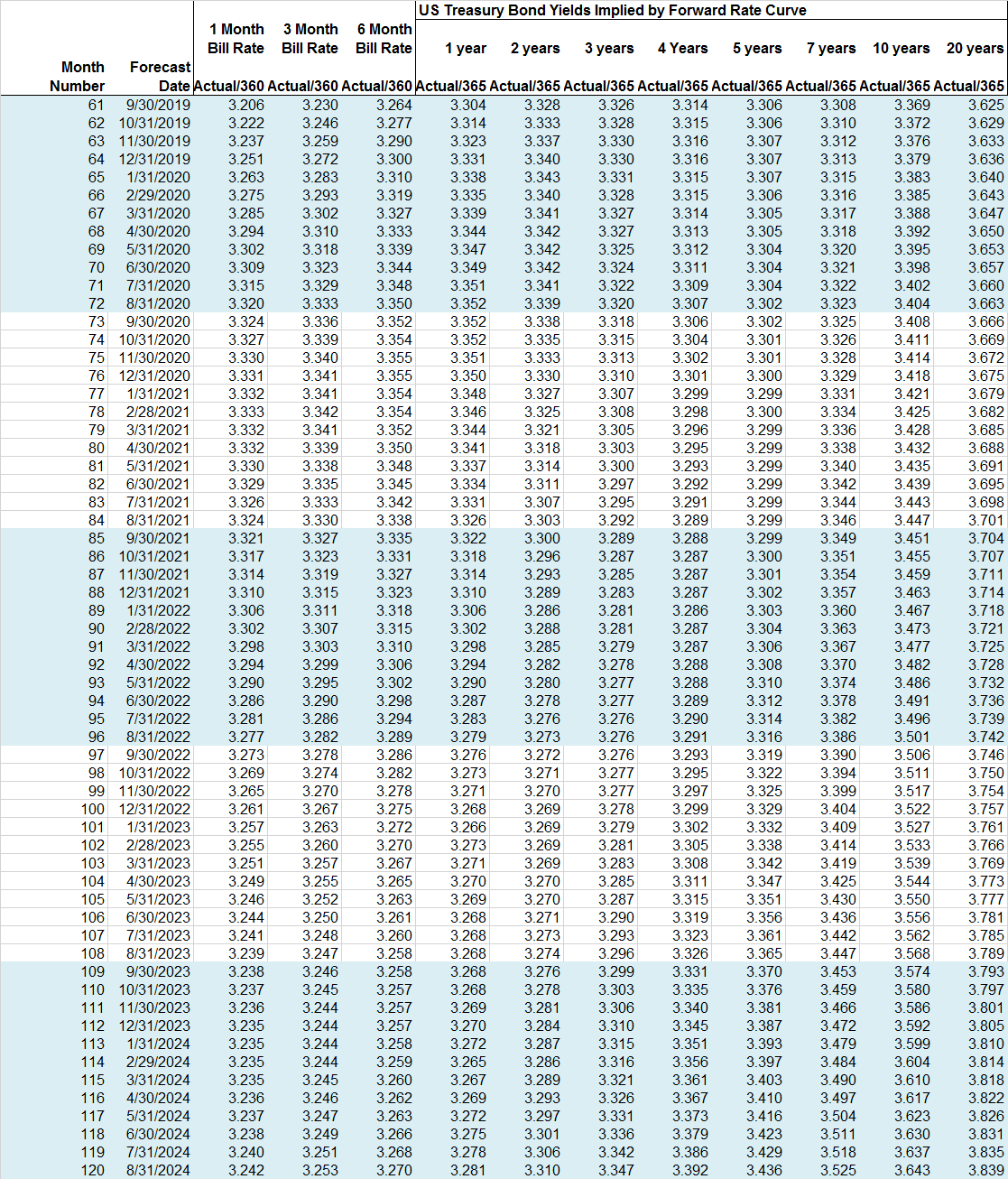Select 3 years yield 3.281 in row 102
This screenshot has width=1008, height=1179.
point(616,845)
